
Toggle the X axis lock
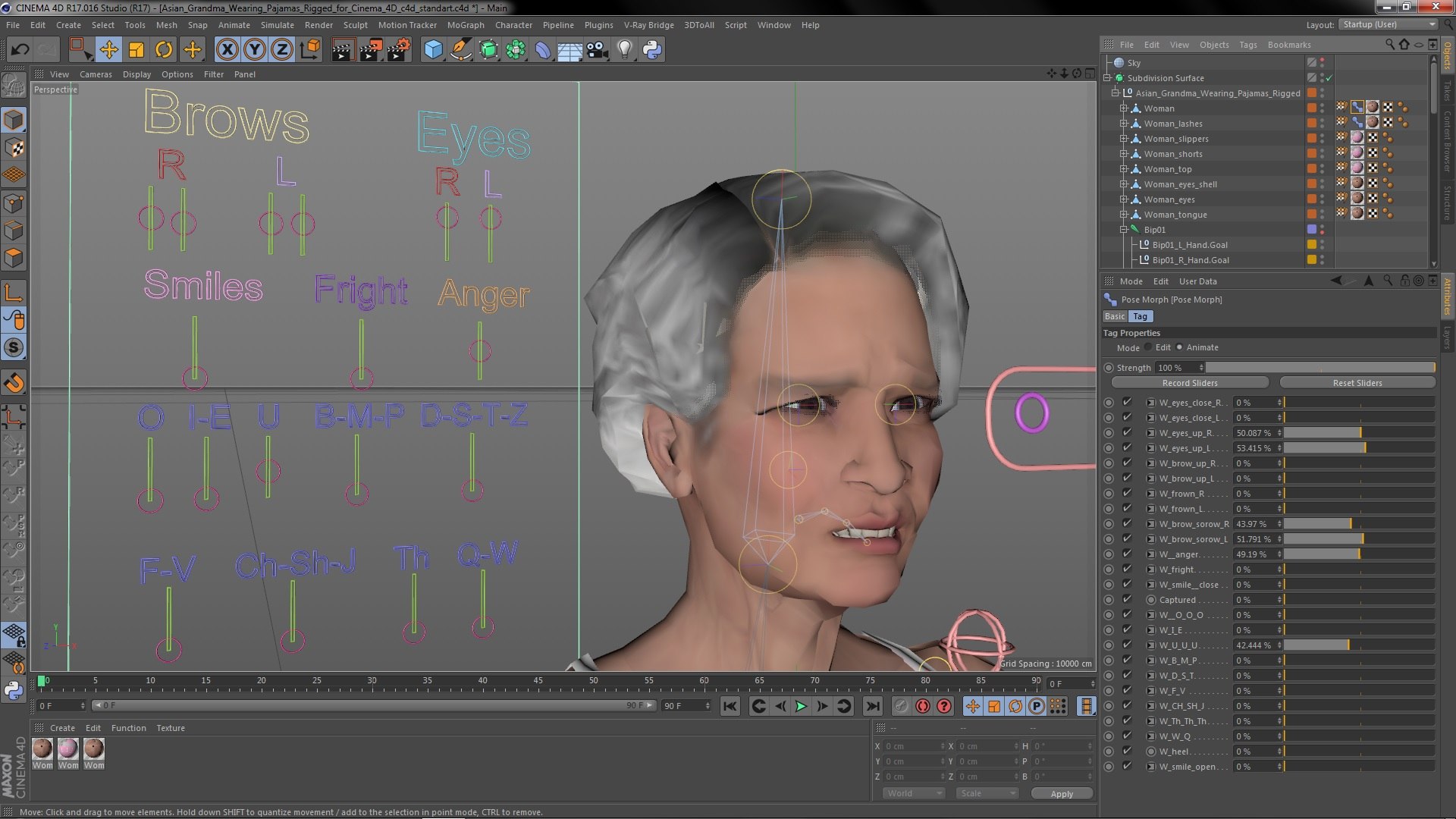pos(227,50)
